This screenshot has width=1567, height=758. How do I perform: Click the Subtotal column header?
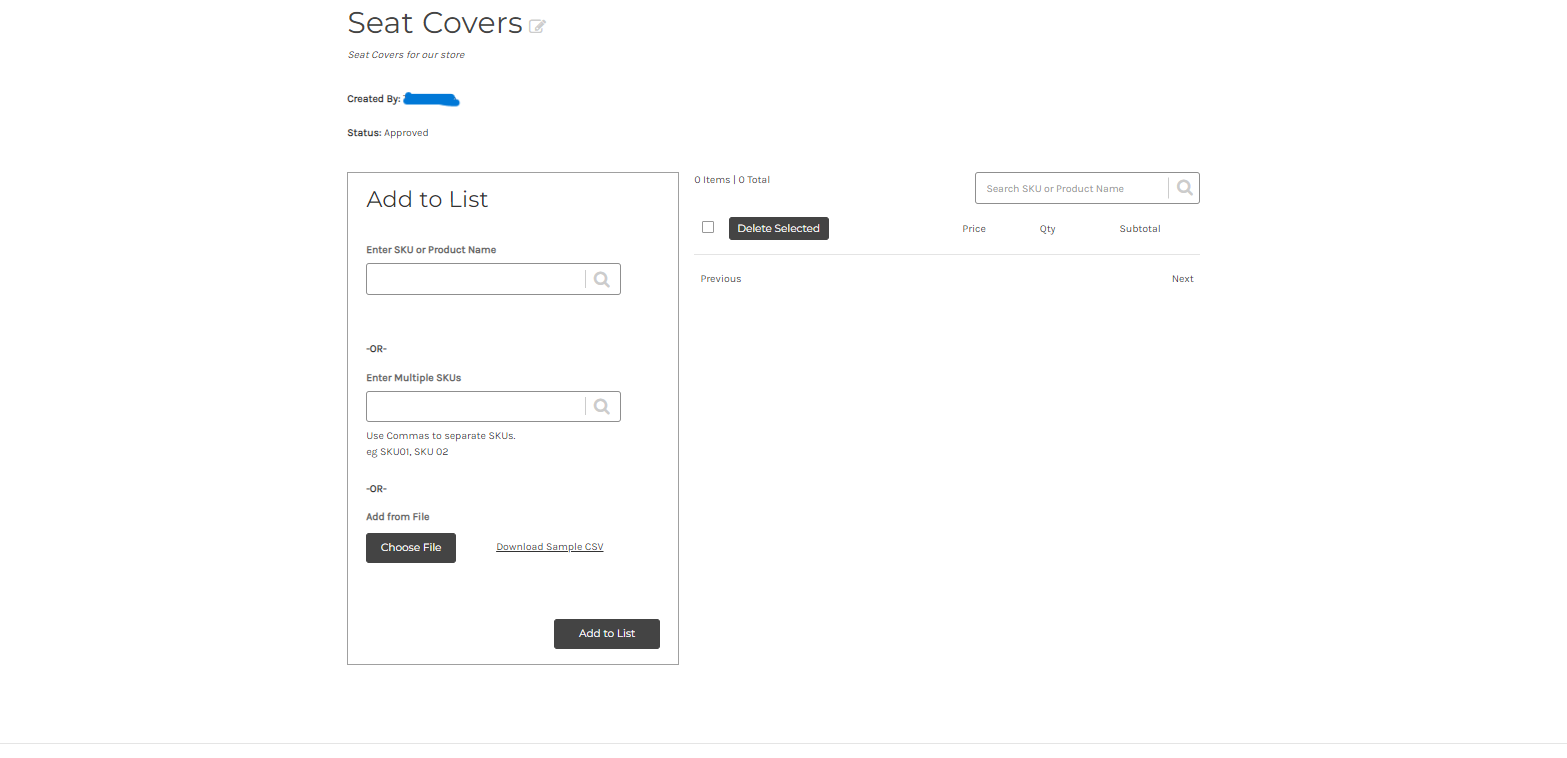1139,229
